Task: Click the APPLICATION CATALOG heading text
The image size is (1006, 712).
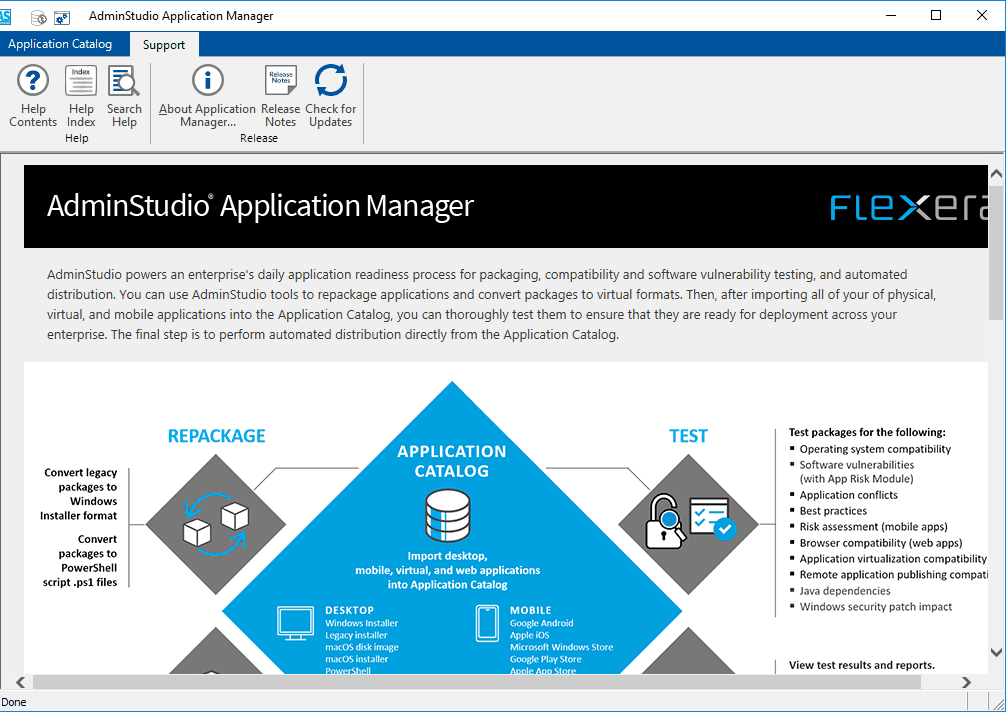Action: point(452,461)
